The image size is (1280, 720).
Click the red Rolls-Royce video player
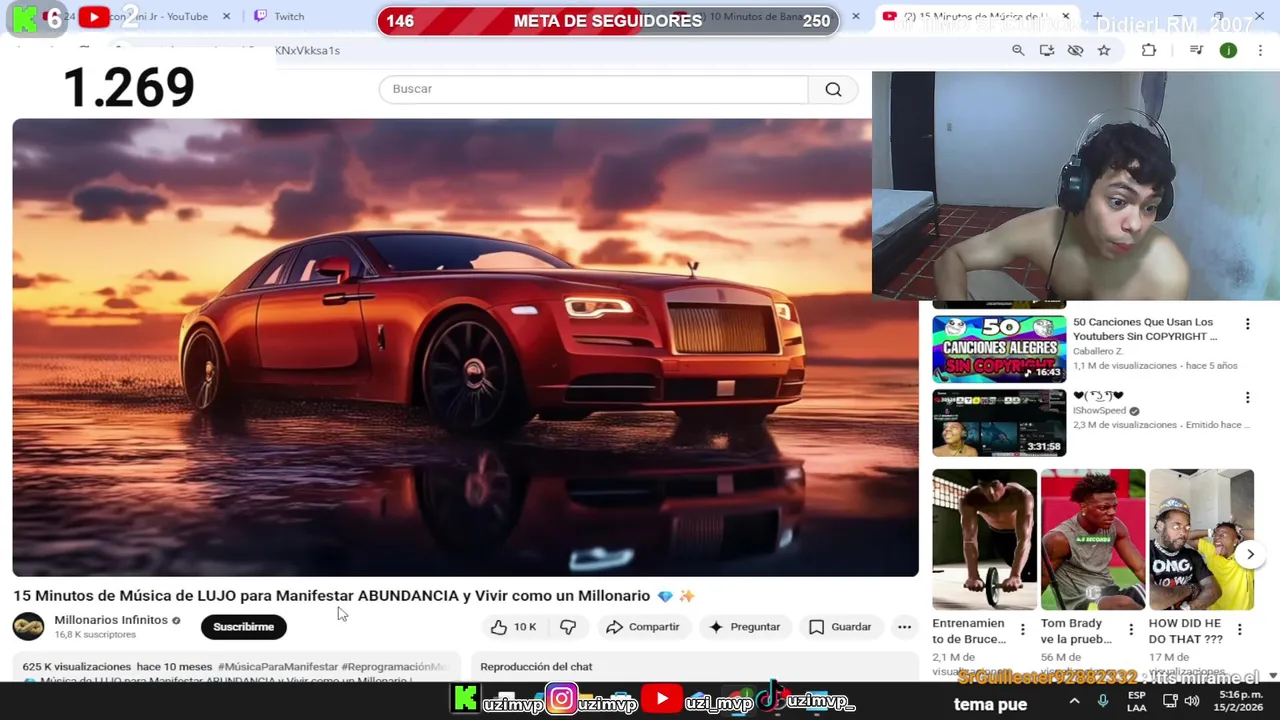pos(465,347)
